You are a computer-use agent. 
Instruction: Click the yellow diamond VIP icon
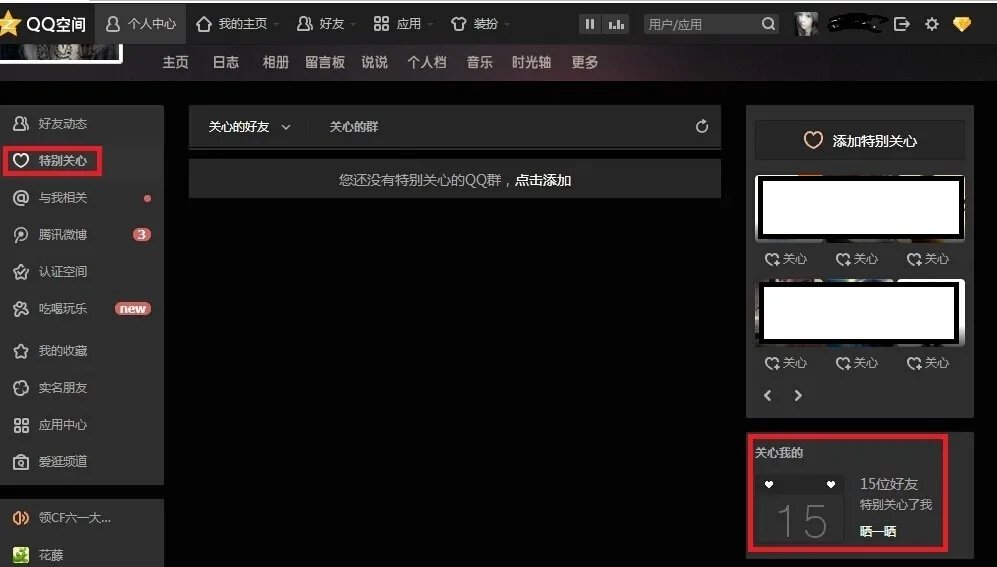(x=962, y=24)
